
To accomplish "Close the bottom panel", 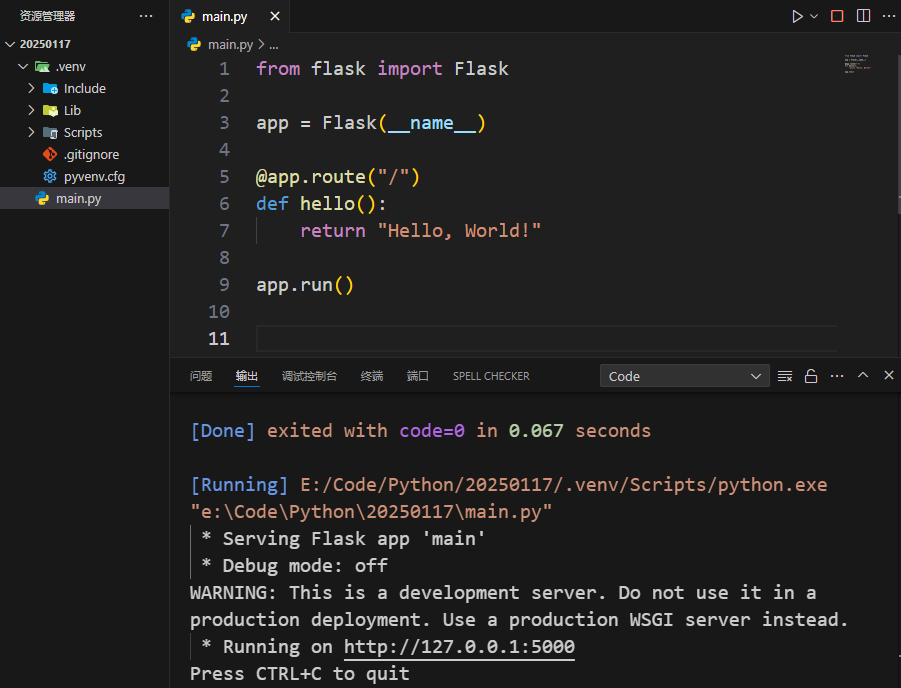I will [888, 375].
